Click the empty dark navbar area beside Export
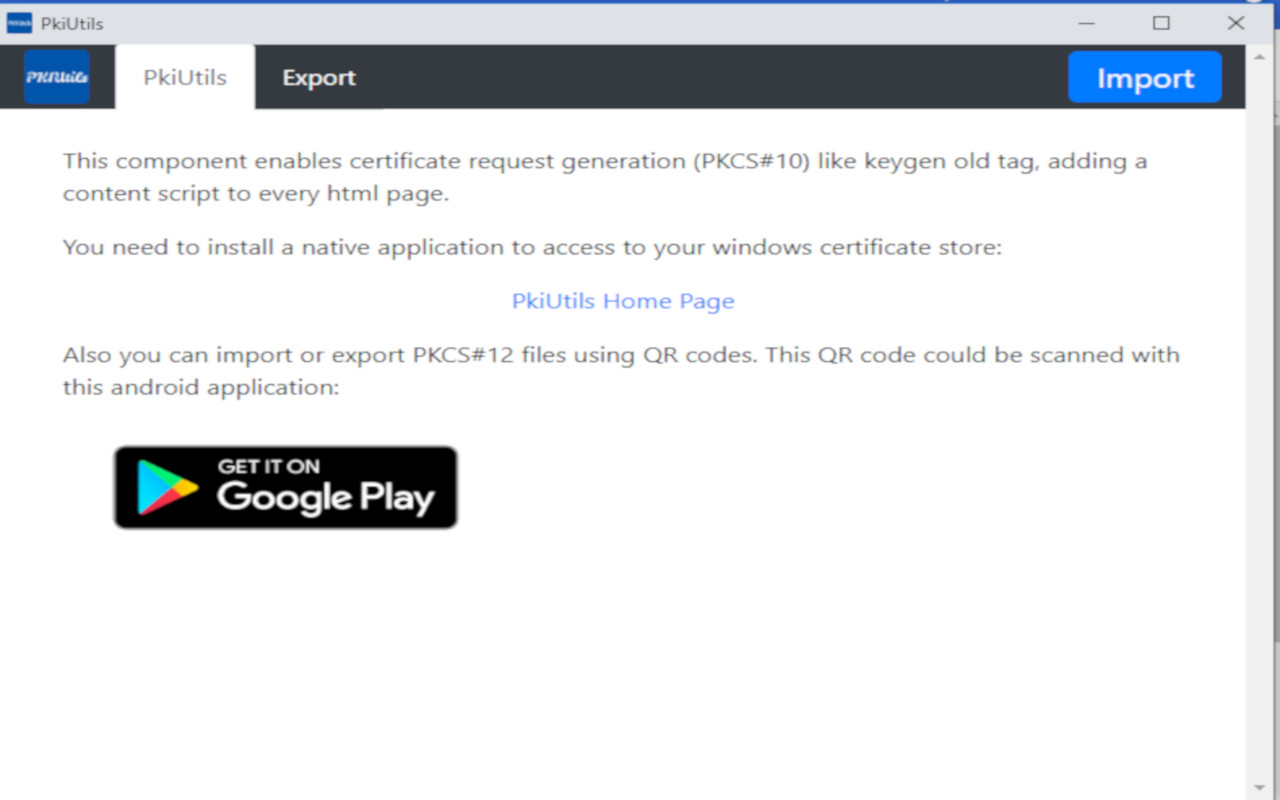 coord(700,77)
